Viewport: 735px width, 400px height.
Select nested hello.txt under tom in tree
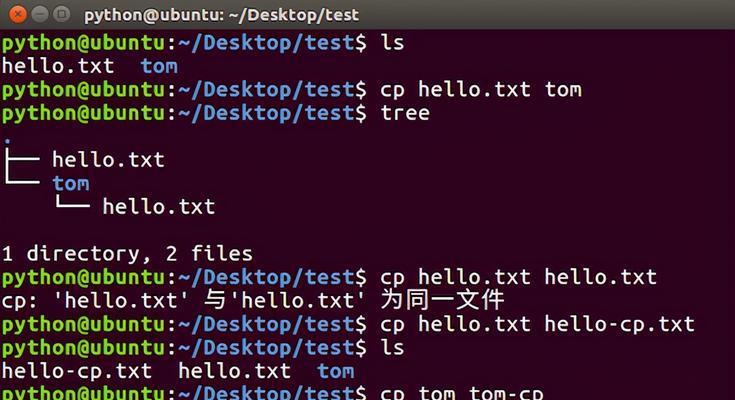[x=159, y=207]
